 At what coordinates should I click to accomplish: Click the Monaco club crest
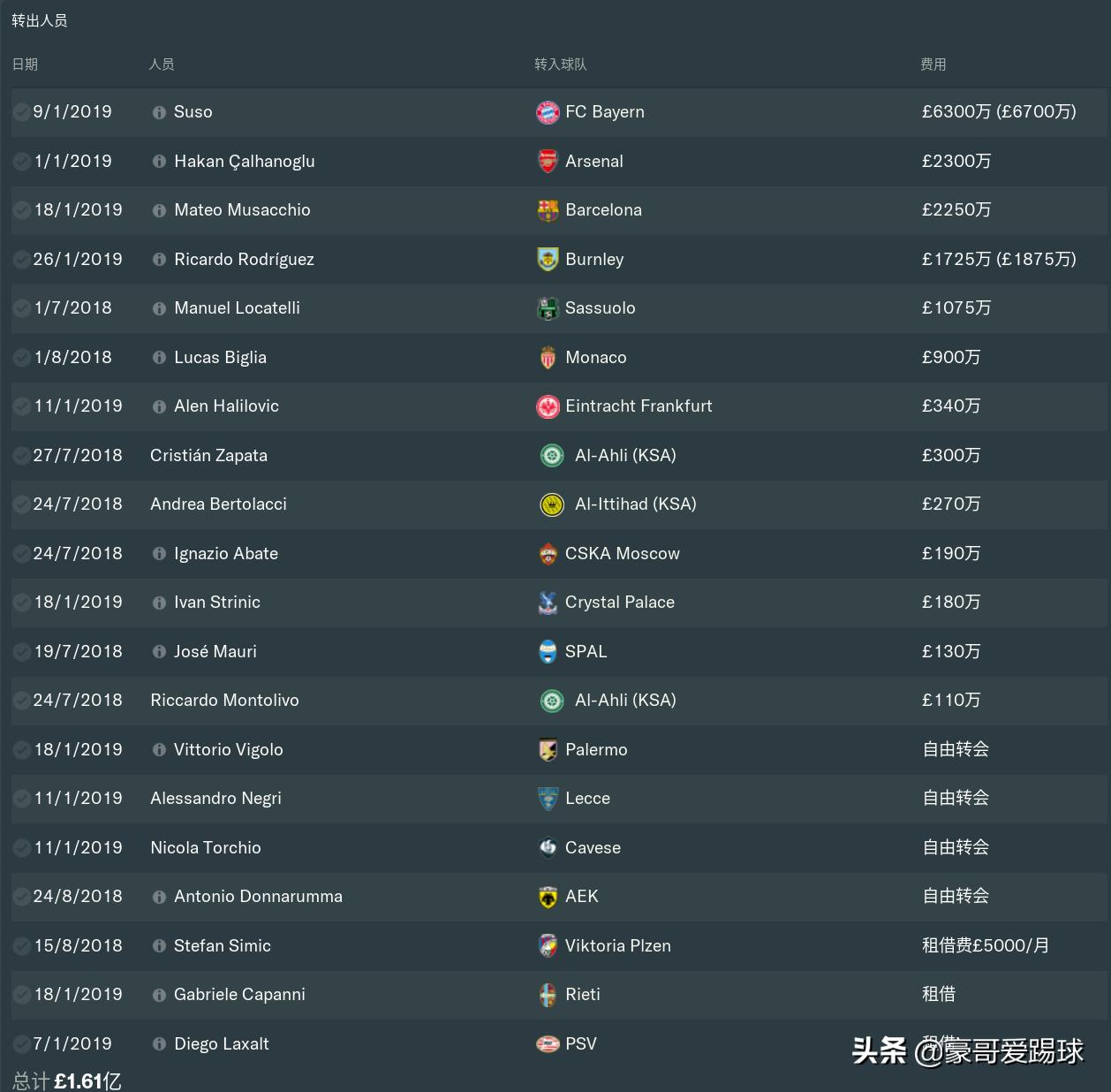[x=548, y=358]
